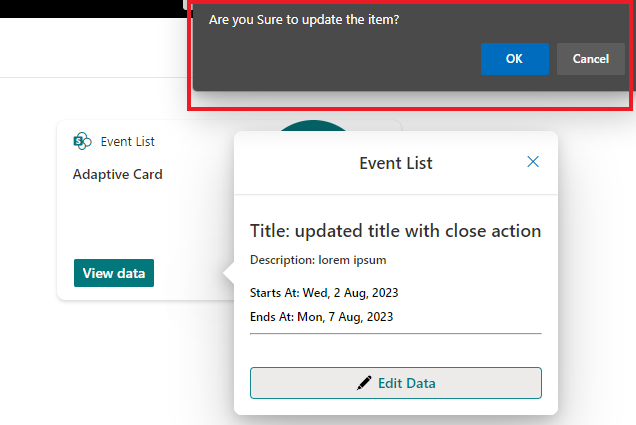Click the dialog message 'Are you Sure to update the item?'

(304, 19)
